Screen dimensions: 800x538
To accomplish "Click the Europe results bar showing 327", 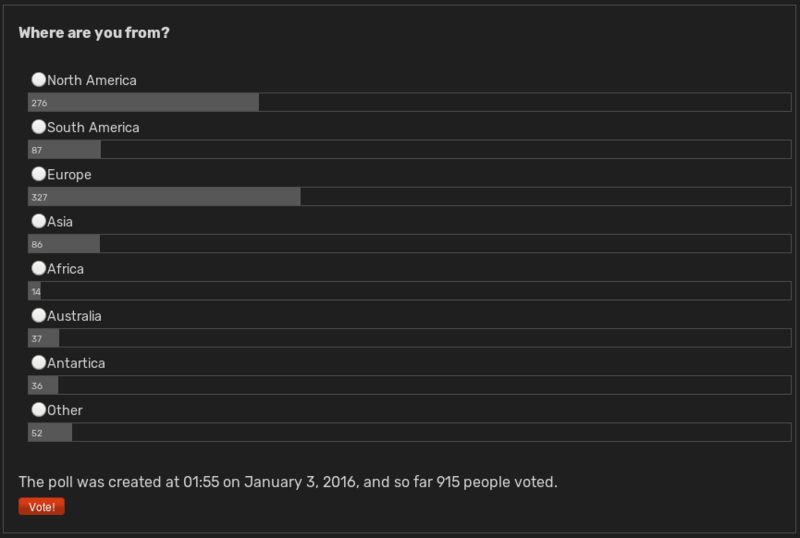I will point(410,197).
